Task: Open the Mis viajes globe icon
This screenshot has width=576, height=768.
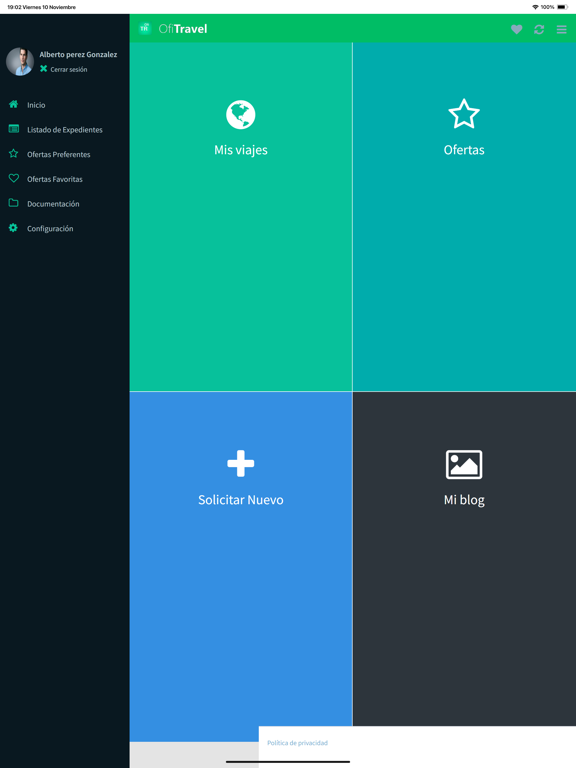Action: point(240,115)
